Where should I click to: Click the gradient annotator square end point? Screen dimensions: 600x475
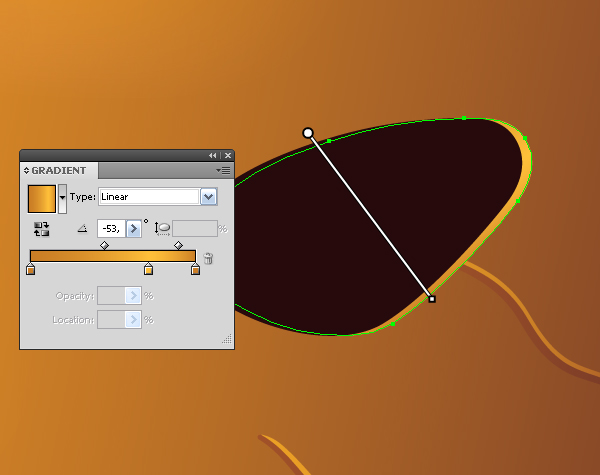pos(432,299)
